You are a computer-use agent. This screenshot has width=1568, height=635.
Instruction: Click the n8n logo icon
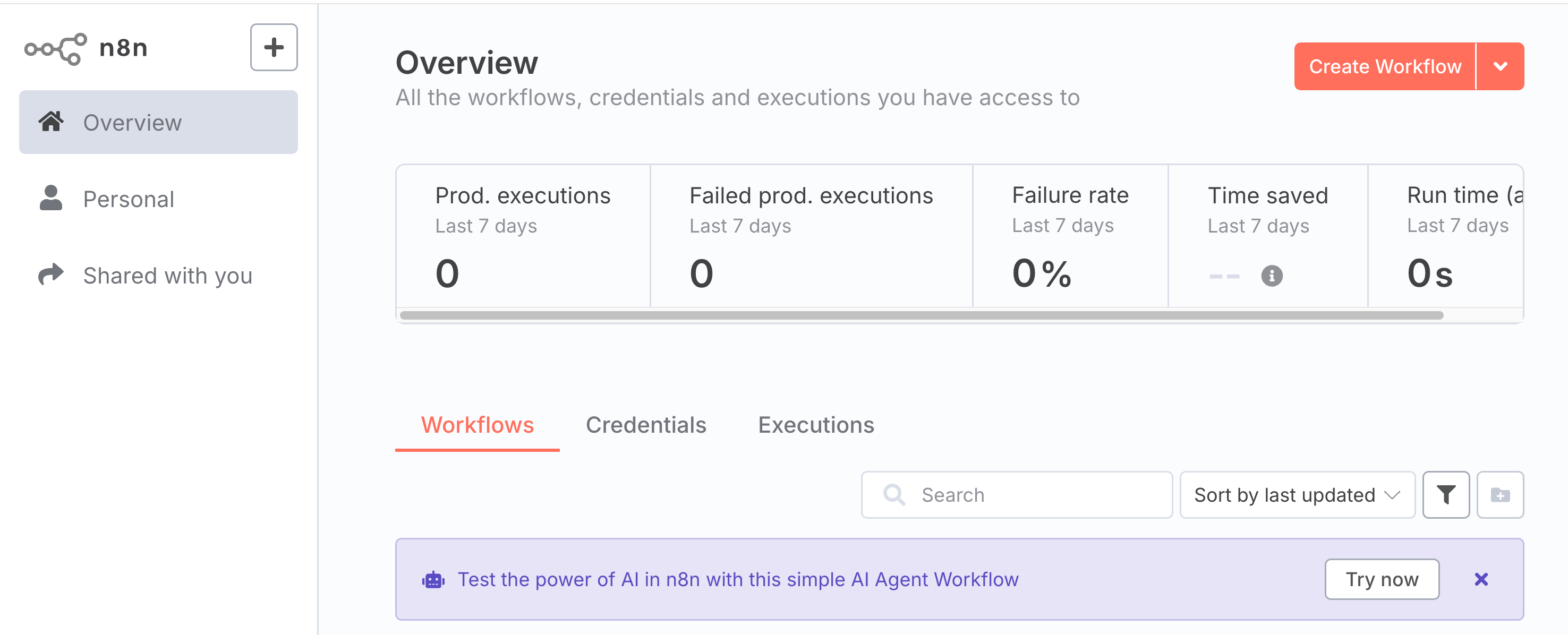coord(55,49)
